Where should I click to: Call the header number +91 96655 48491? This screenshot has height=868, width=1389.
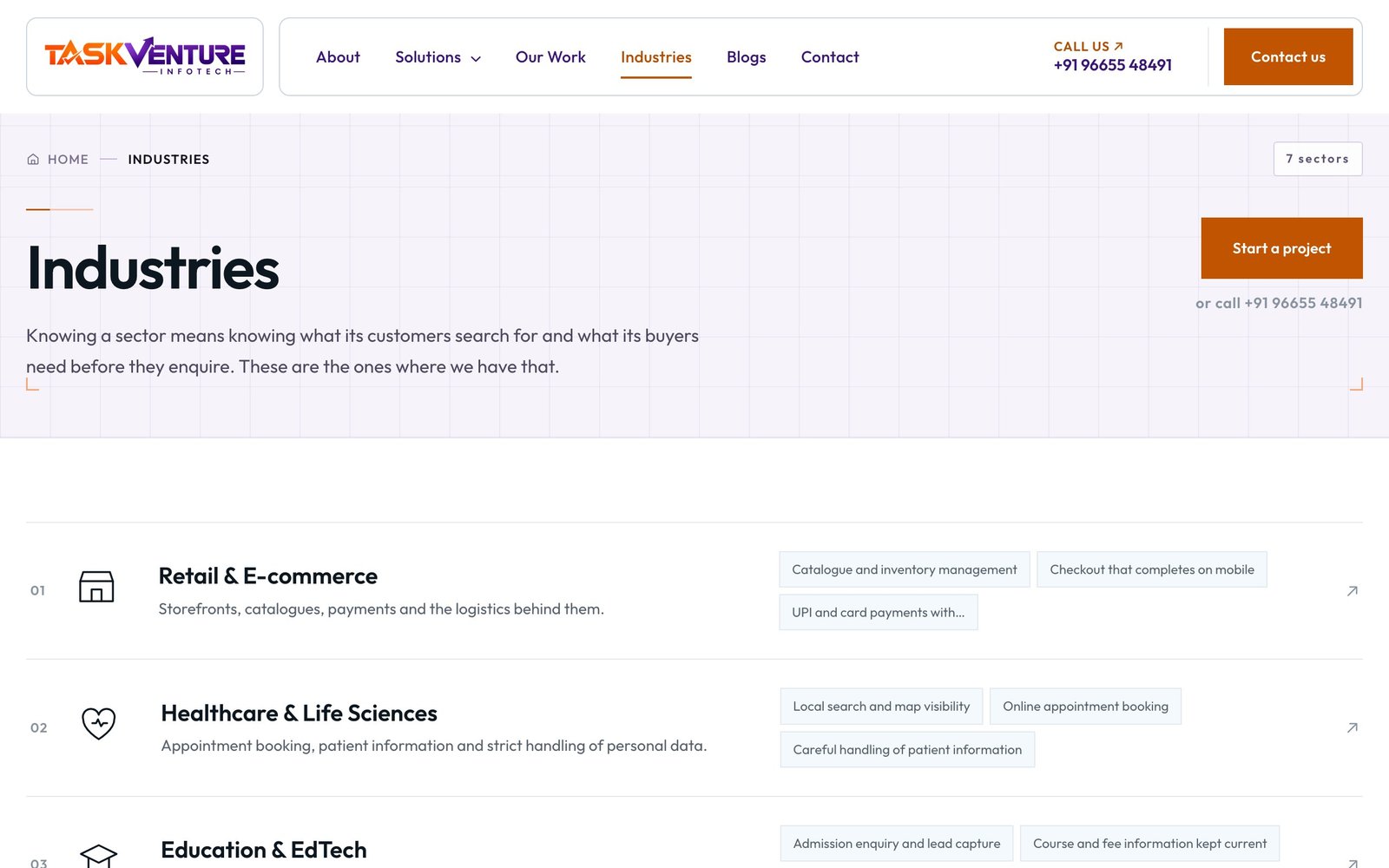1112,65
